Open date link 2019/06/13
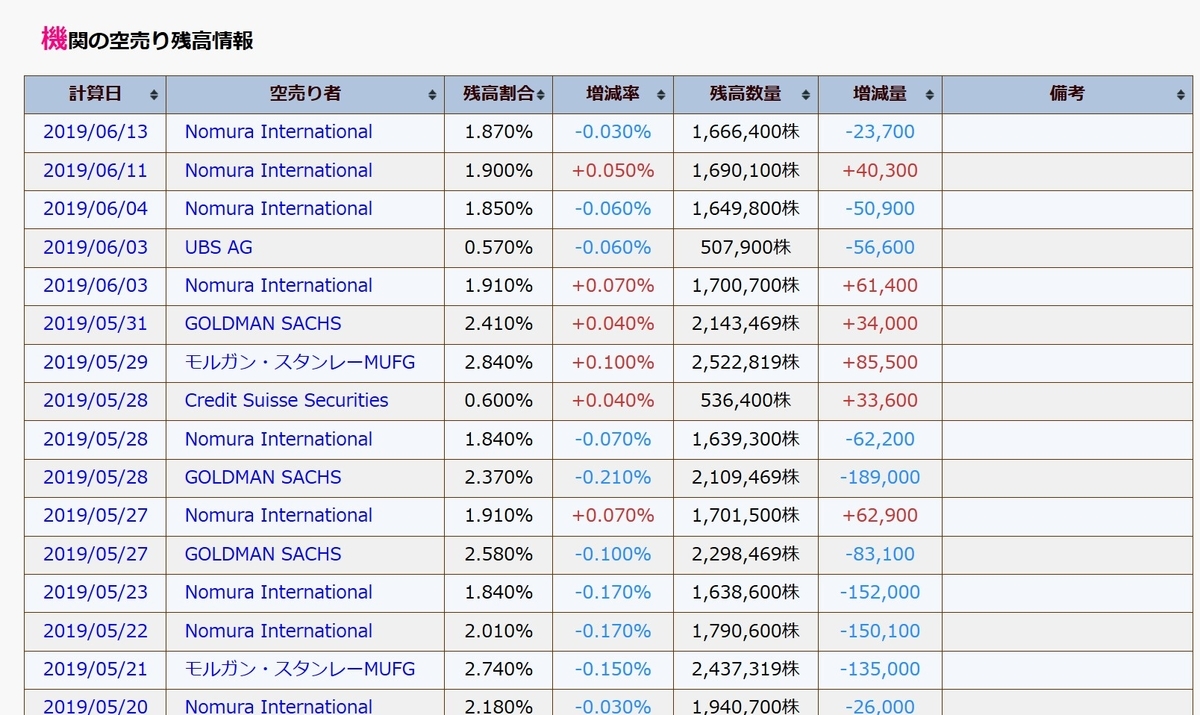The height and width of the screenshot is (715, 1200). (95, 132)
